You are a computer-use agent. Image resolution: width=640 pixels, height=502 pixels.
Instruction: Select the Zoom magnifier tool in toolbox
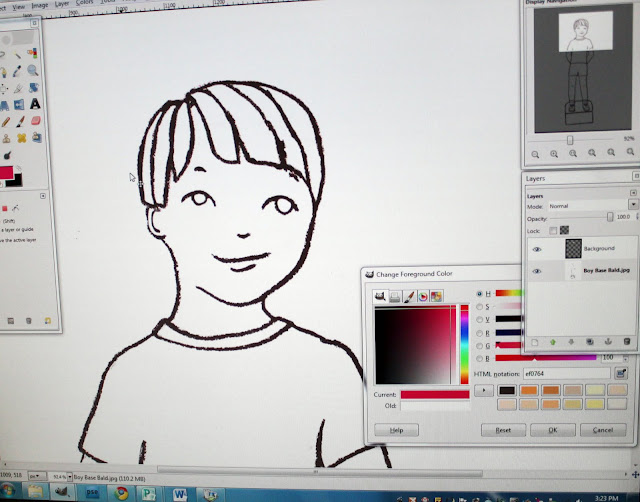pyautogui.click(x=33, y=70)
